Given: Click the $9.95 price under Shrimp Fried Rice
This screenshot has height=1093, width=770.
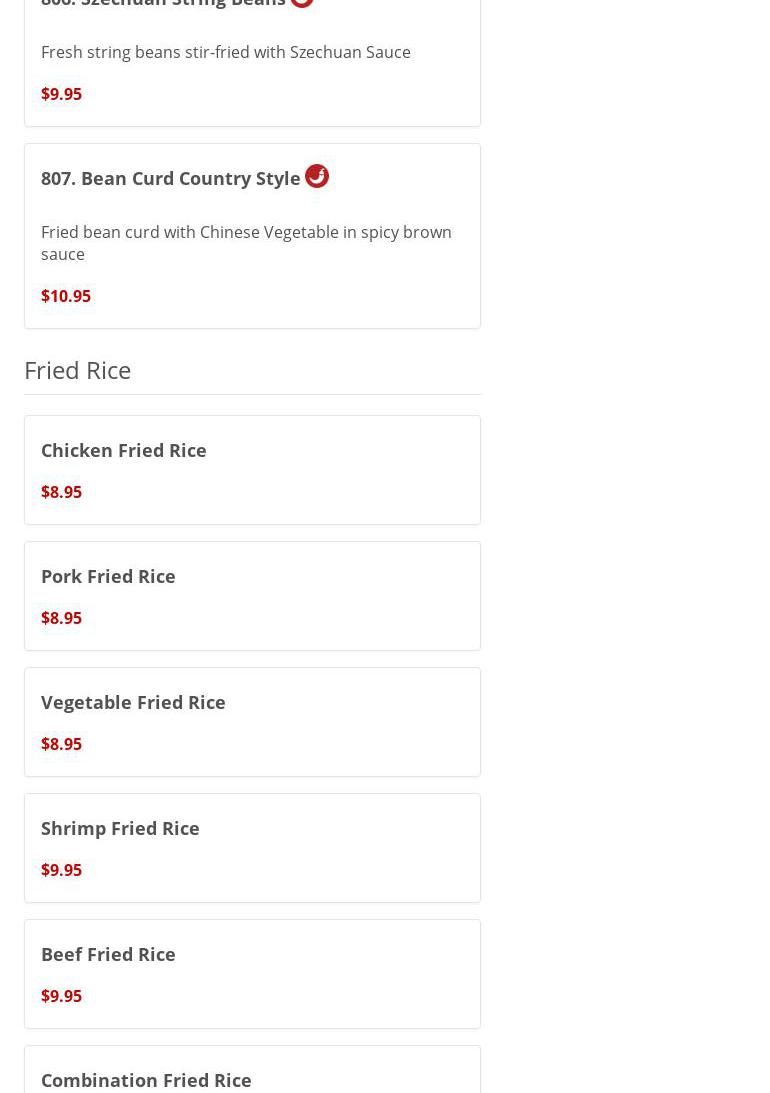Looking at the screenshot, I should pos(61,870).
